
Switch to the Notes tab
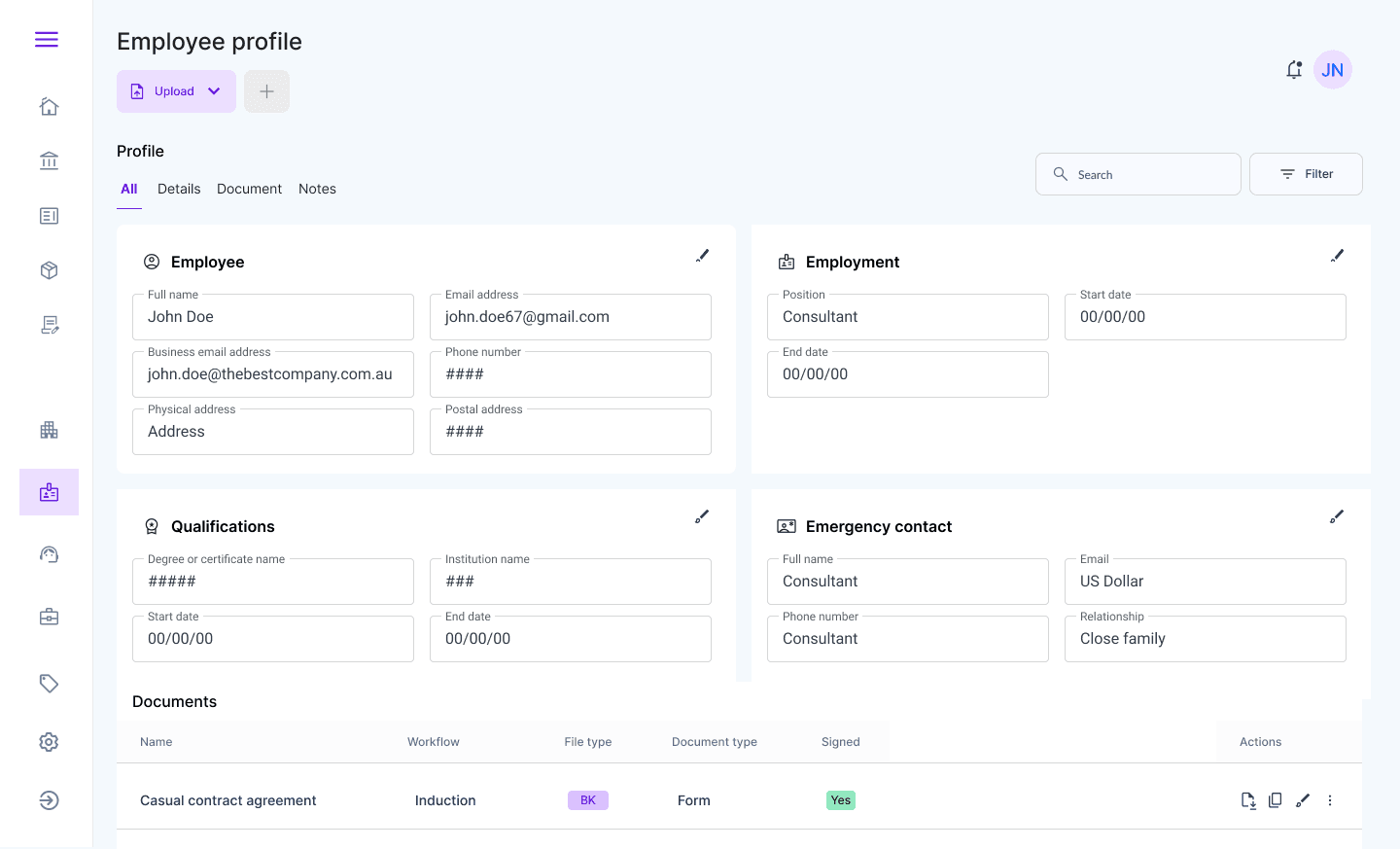[317, 189]
